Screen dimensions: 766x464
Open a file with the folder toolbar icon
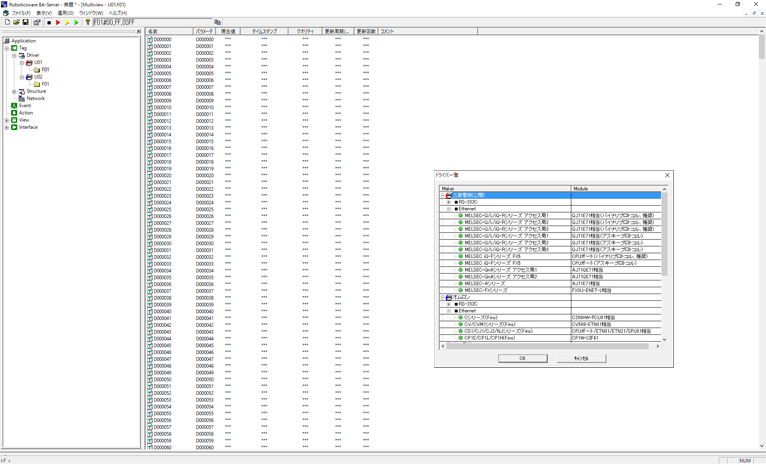(16, 22)
